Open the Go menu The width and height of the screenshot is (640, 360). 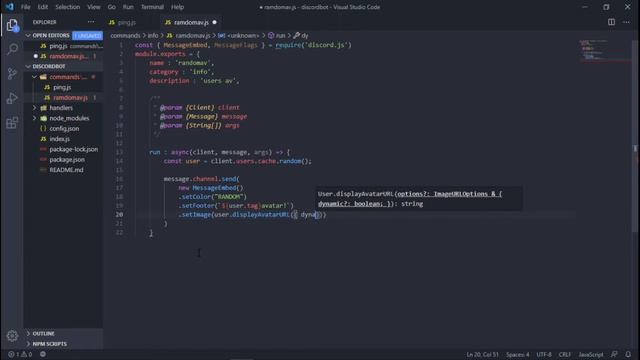click(111, 7)
